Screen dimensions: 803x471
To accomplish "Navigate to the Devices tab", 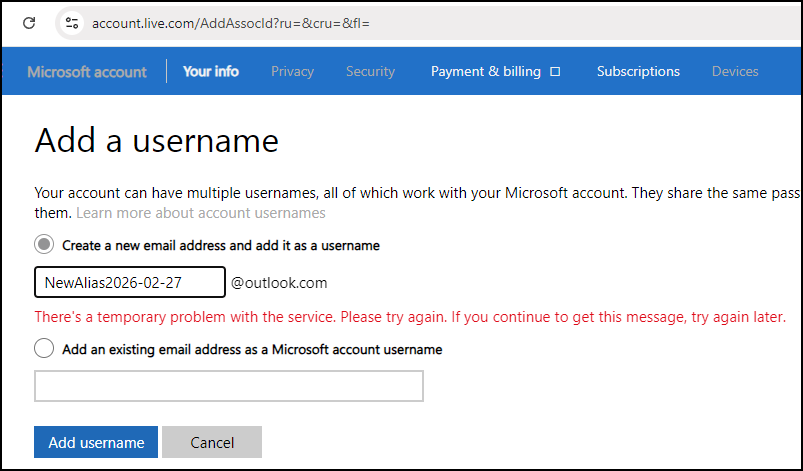I will 735,72.
